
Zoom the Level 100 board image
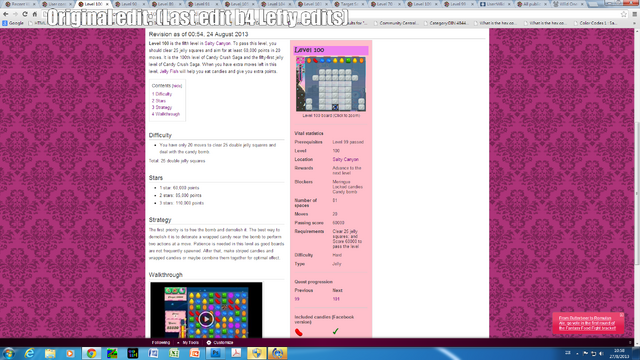tap(331, 84)
